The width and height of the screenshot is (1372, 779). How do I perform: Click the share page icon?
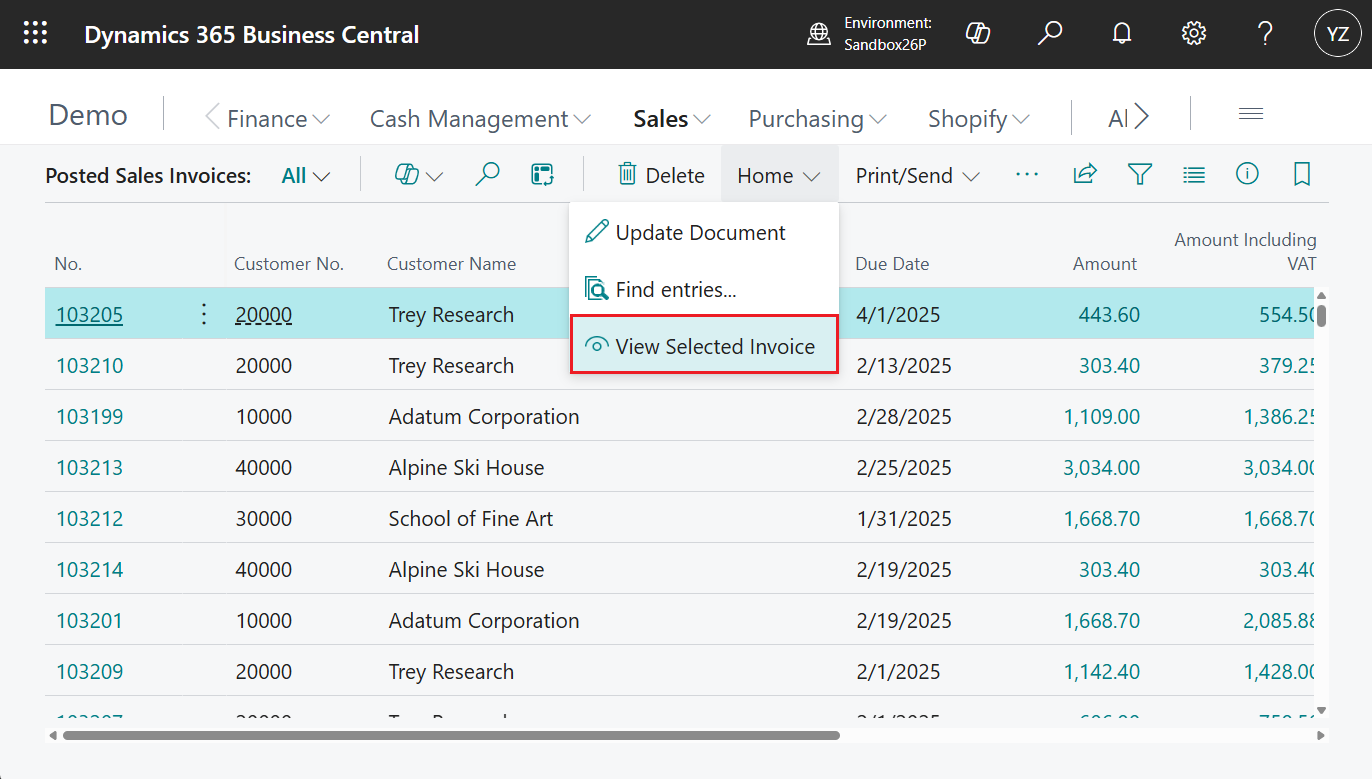1085,174
